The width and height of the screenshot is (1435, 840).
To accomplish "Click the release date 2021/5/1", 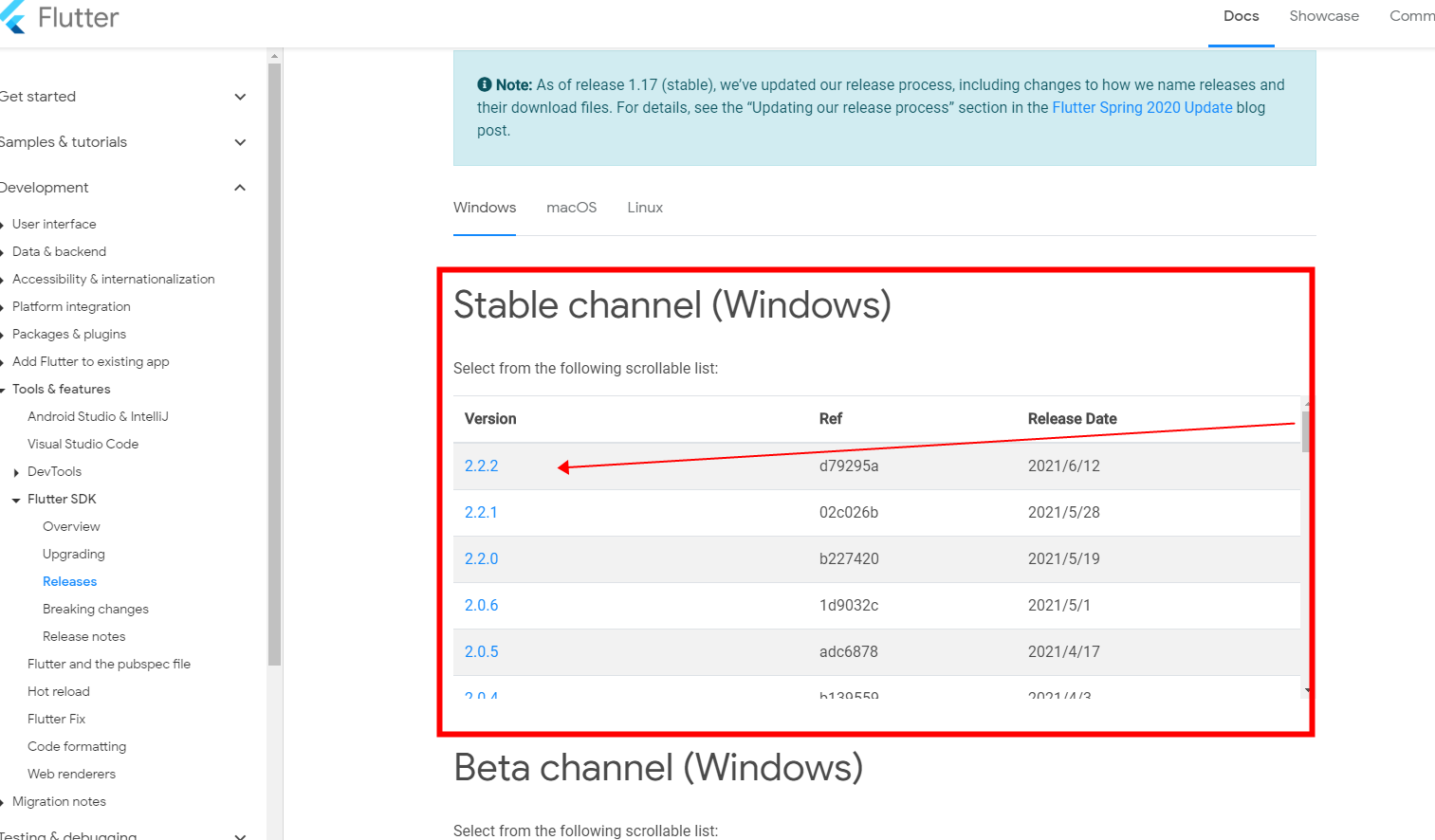I will pyautogui.click(x=1059, y=606).
